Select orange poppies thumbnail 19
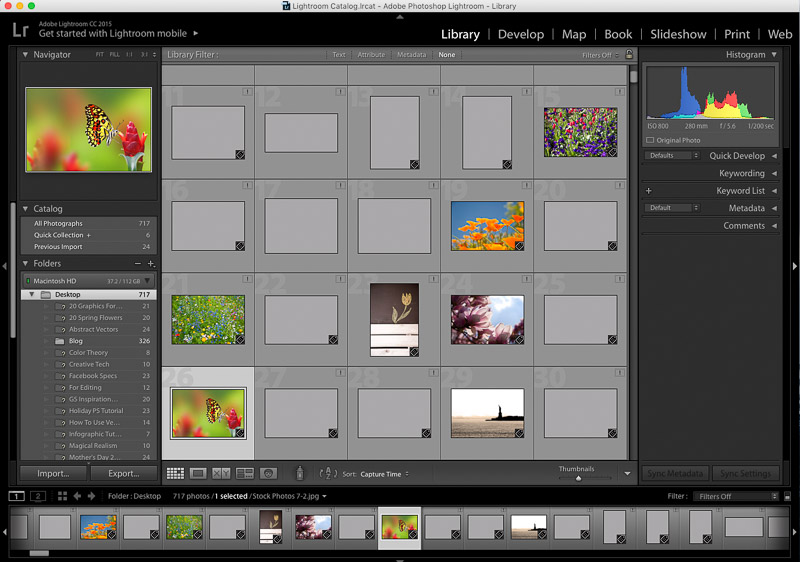This screenshot has width=800, height=562. pos(487,225)
